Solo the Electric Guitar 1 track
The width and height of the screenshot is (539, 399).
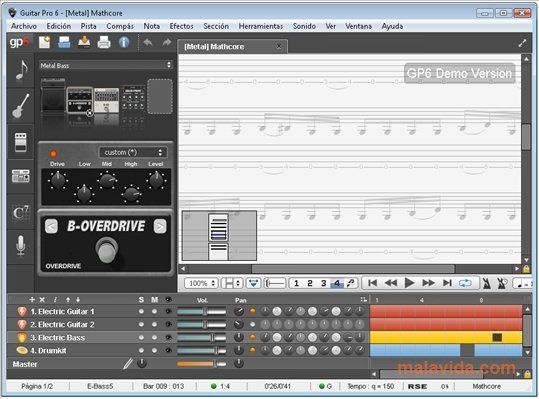pos(141,311)
